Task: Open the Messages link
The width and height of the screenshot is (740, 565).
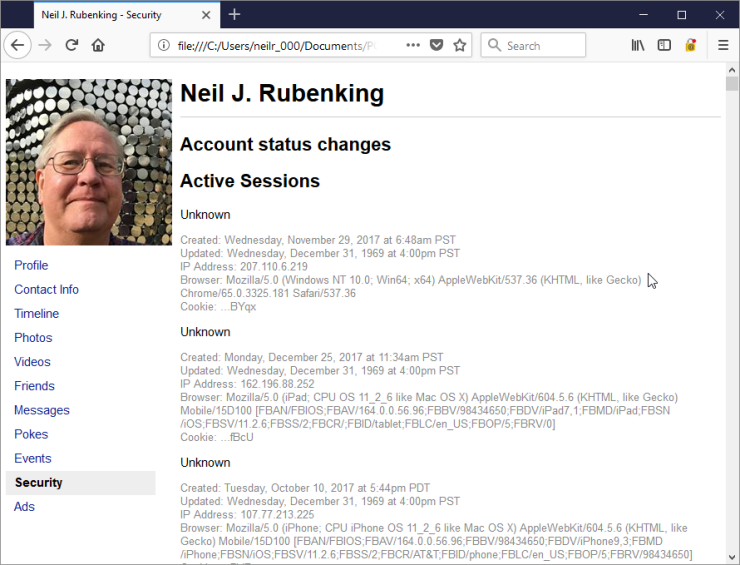Action: click(x=42, y=410)
